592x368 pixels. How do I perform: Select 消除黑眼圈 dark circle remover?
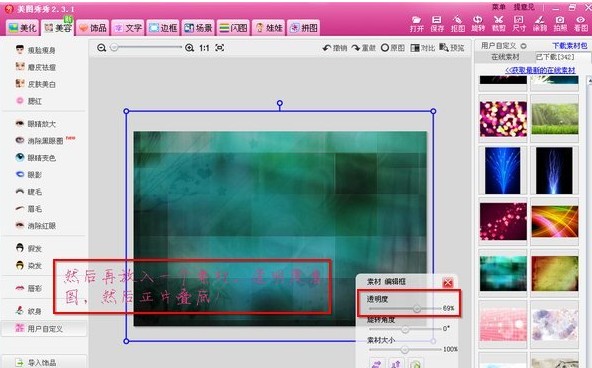(39, 140)
